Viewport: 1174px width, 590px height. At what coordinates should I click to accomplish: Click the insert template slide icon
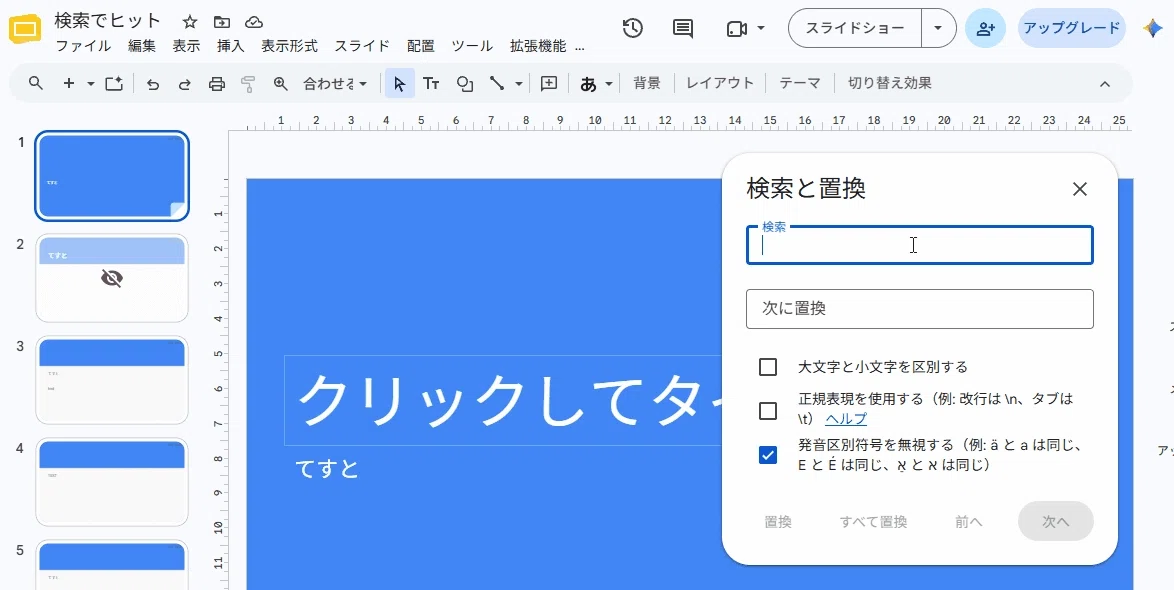click(x=114, y=83)
